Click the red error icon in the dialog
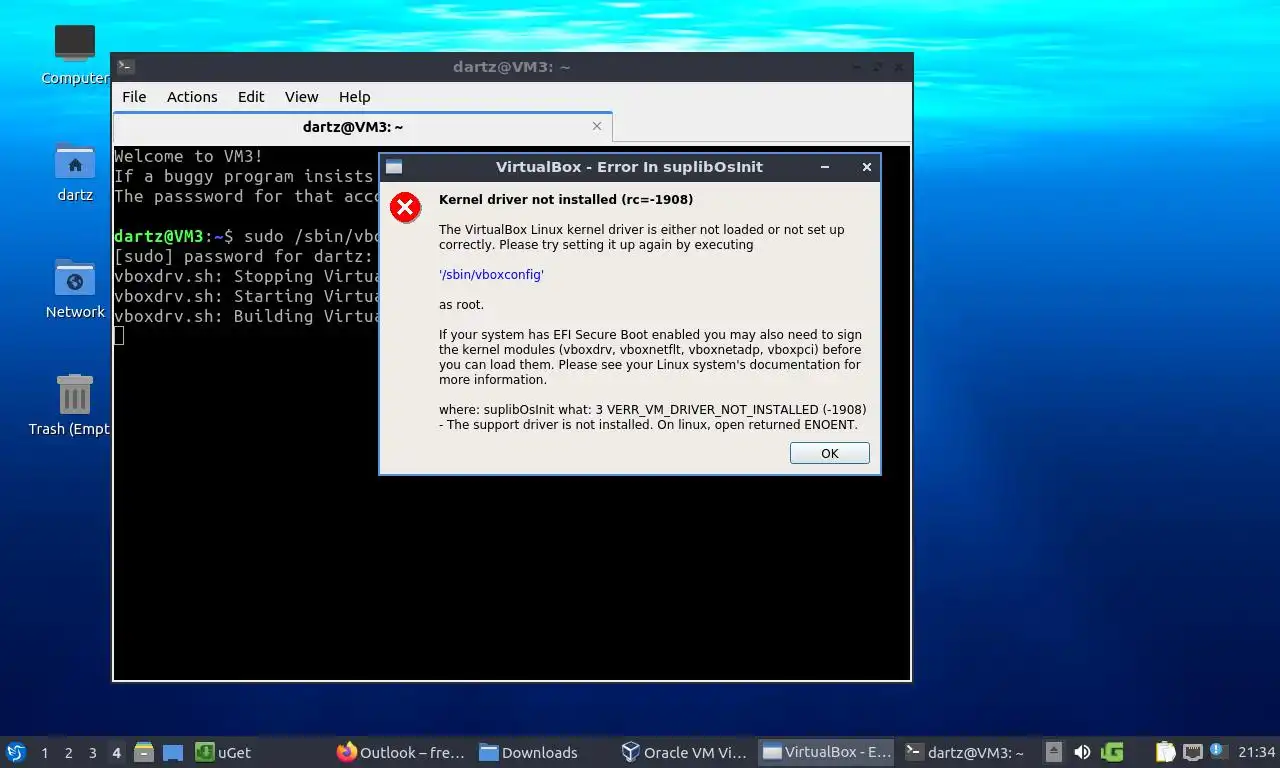The height and width of the screenshot is (768, 1280). pyautogui.click(x=405, y=207)
